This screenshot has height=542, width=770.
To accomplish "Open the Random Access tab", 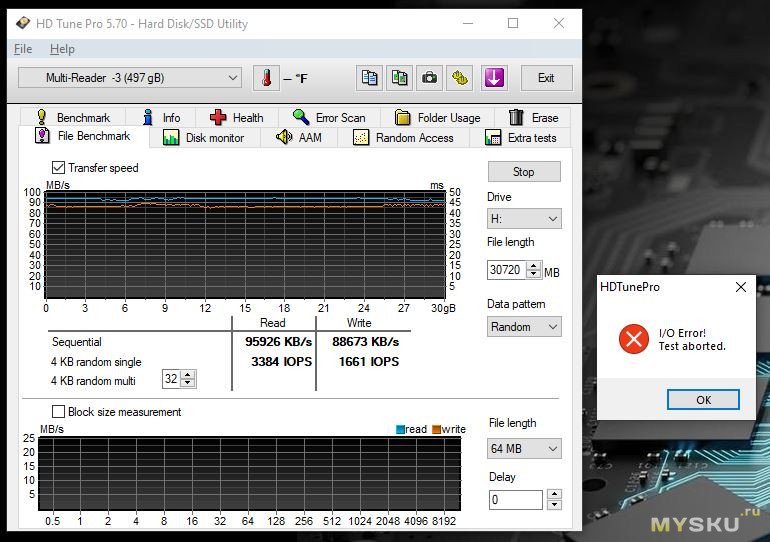I will [x=404, y=138].
